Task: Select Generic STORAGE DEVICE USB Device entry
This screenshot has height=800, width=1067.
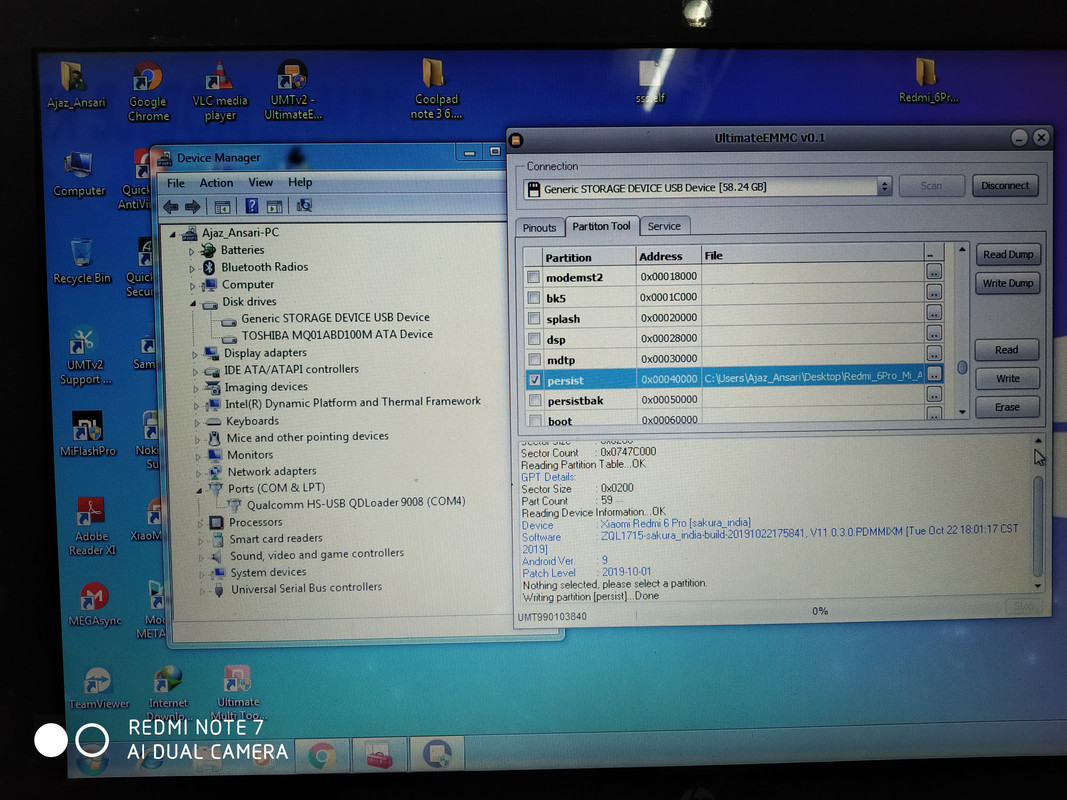Action: 335,318
